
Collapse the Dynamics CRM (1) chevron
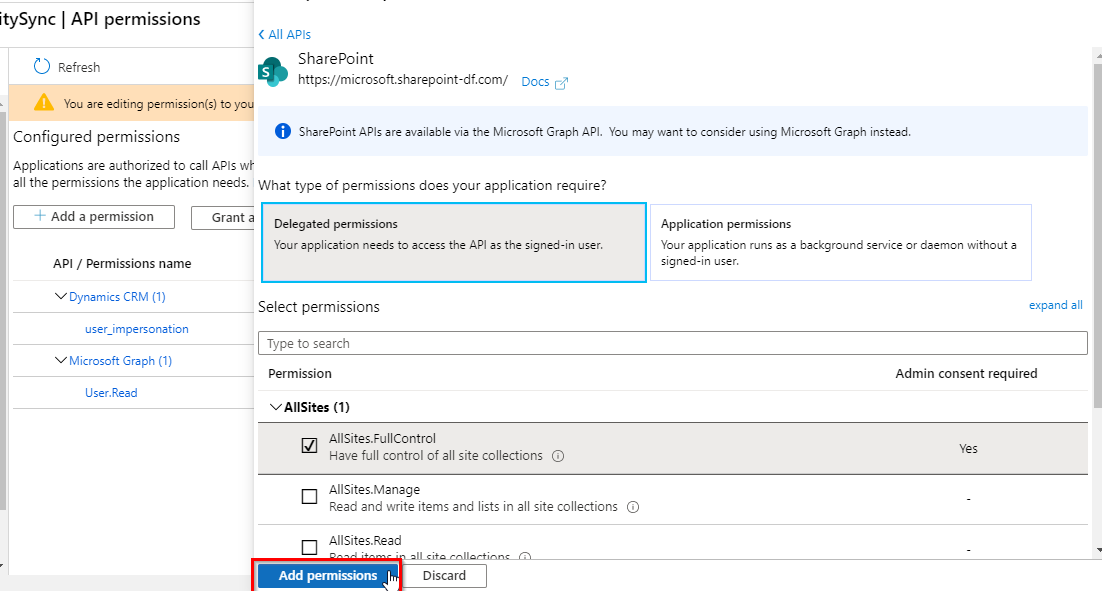coord(61,297)
